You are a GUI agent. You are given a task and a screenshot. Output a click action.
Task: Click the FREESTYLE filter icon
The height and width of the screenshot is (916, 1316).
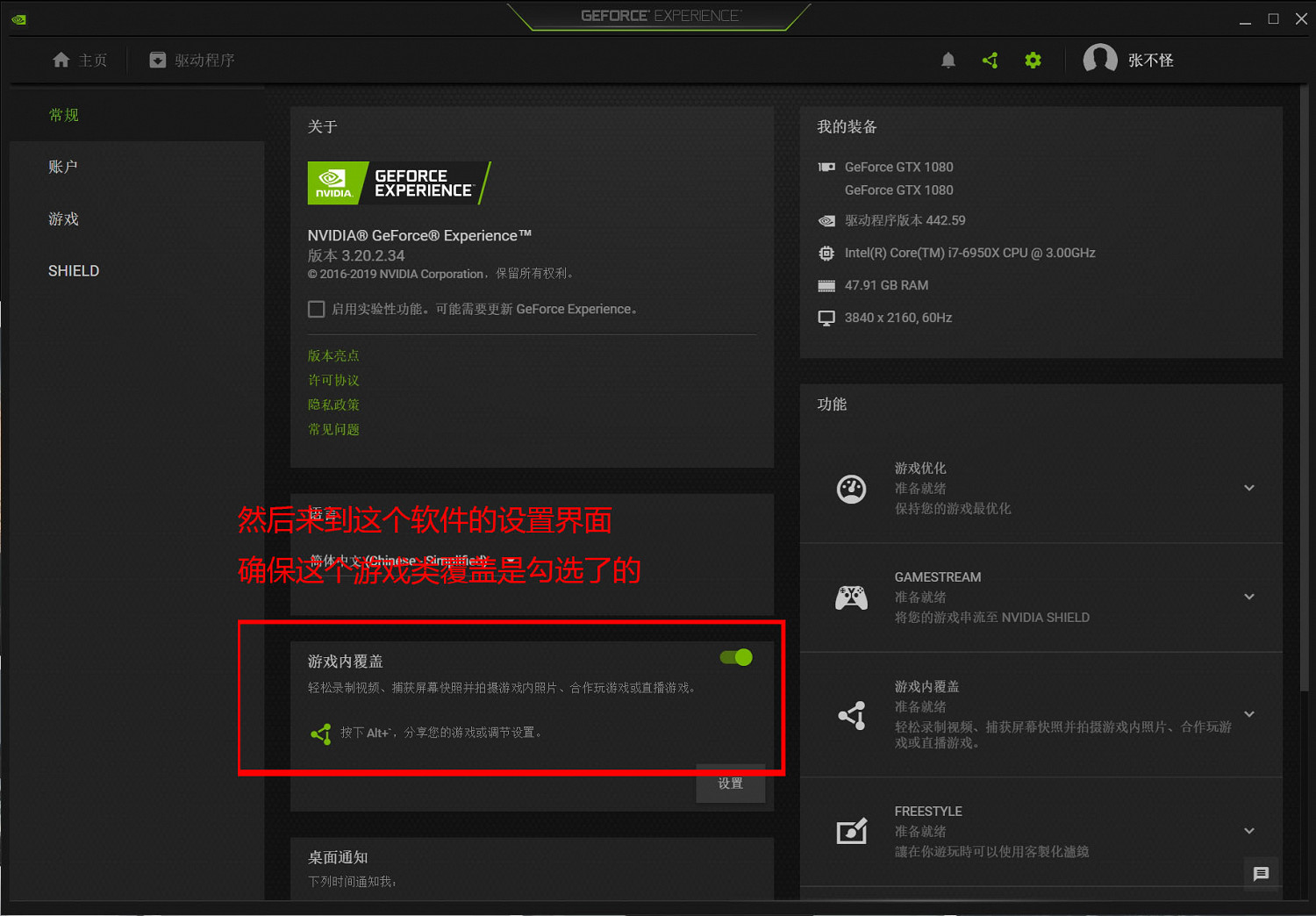[851, 831]
